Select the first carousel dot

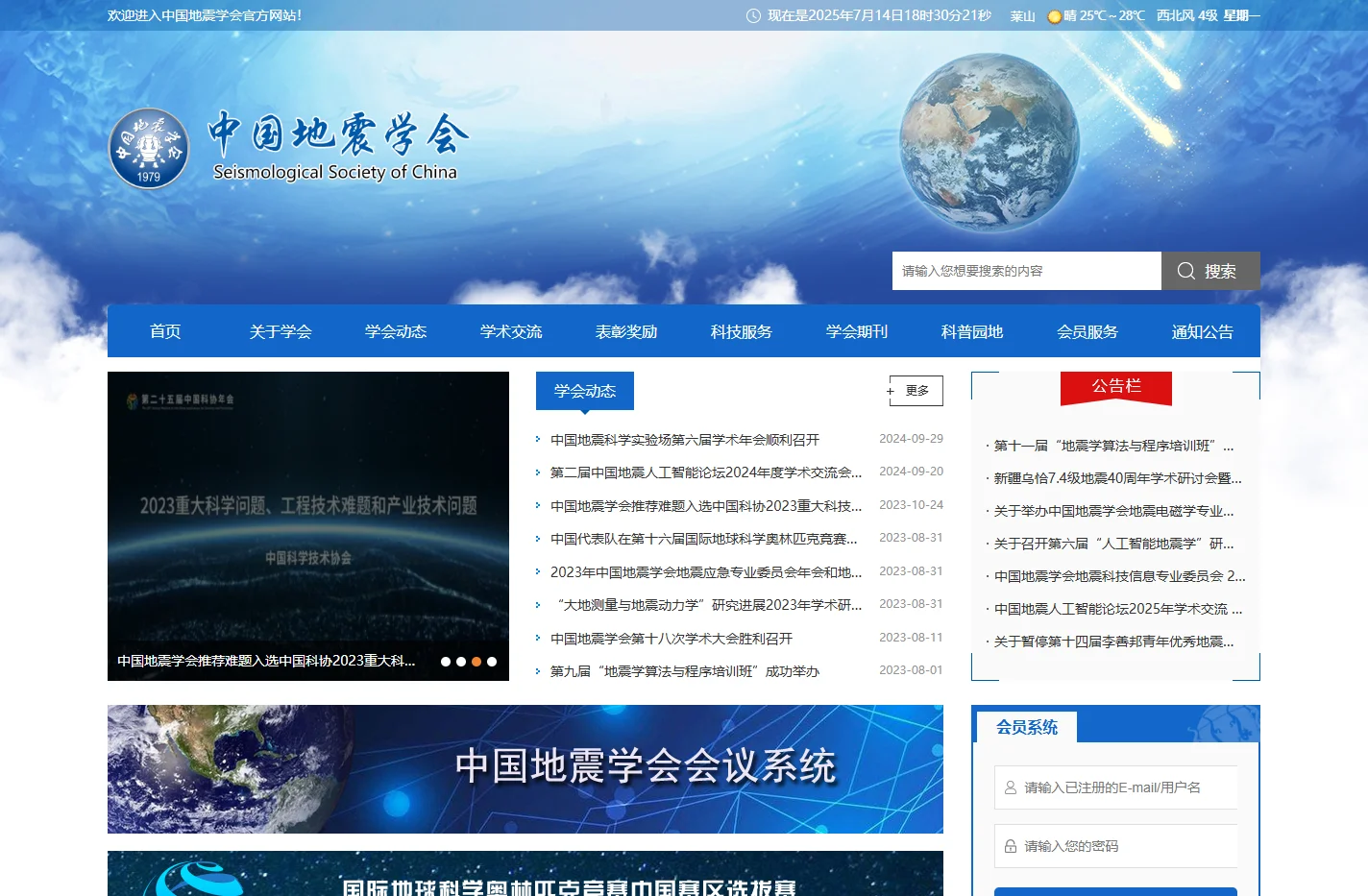pos(446,662)
